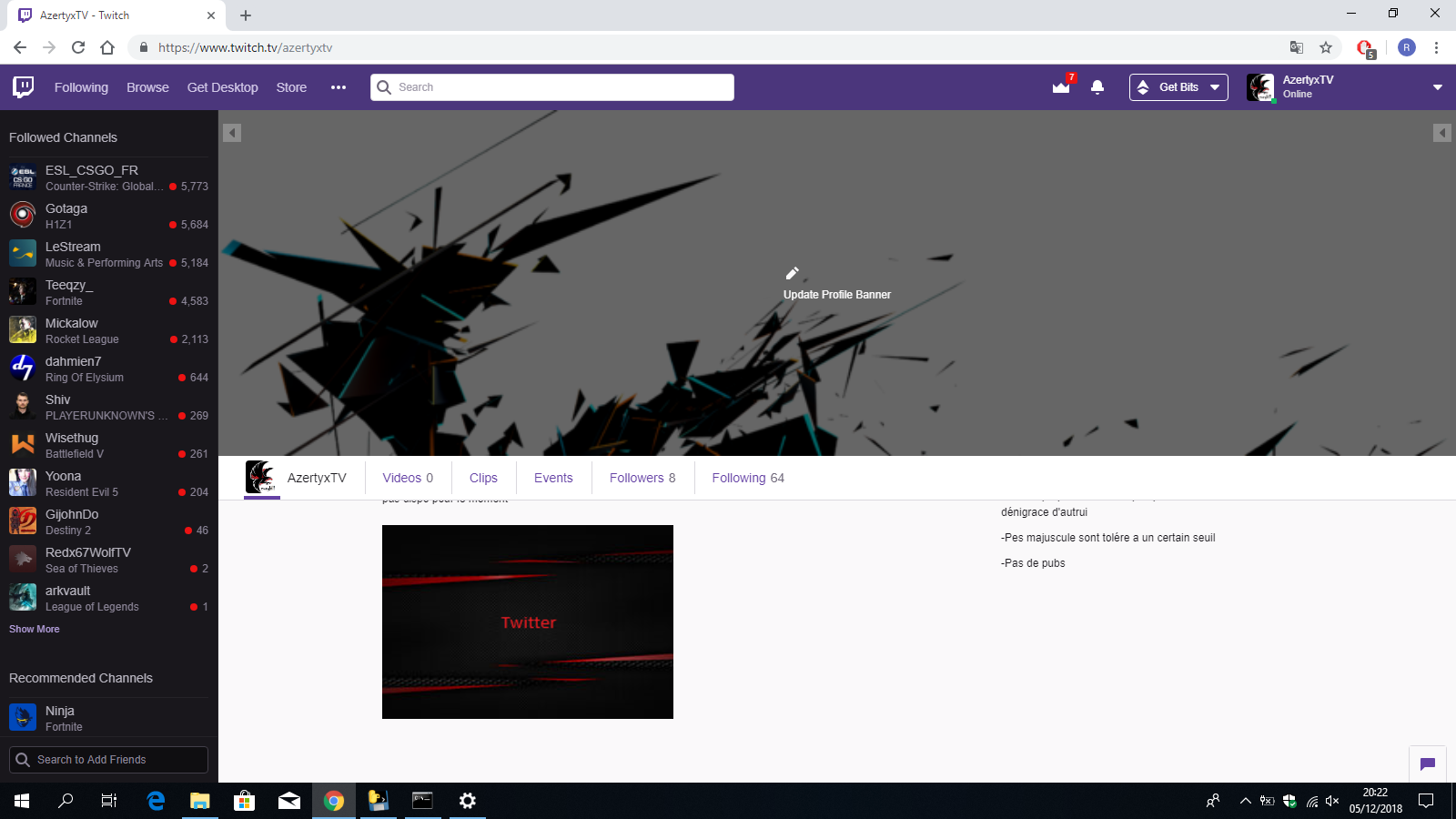Open the Followers 8 tab
Image resolution: width=1456 pixels, height=819 pixels.
click(x=642, y=478)
